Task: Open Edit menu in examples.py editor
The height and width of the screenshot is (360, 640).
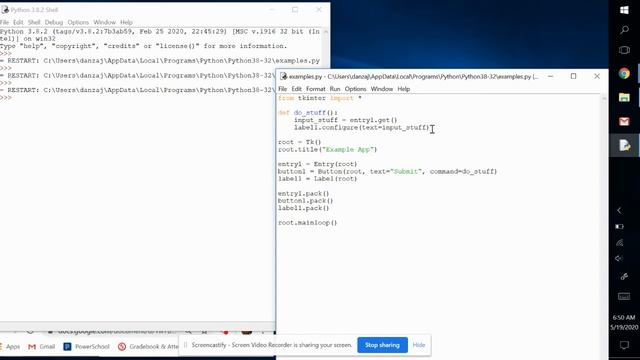Action: click(x=296, y=89)
